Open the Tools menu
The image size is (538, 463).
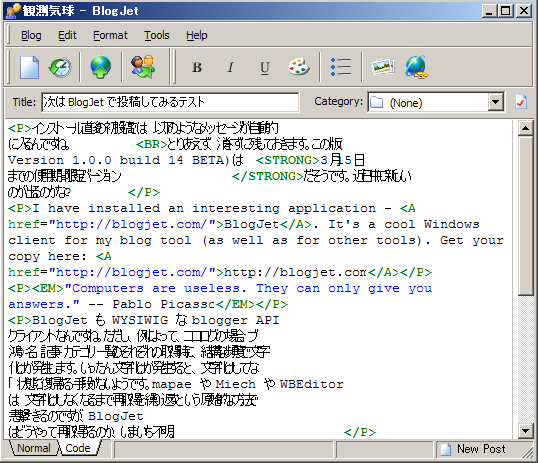156,35
